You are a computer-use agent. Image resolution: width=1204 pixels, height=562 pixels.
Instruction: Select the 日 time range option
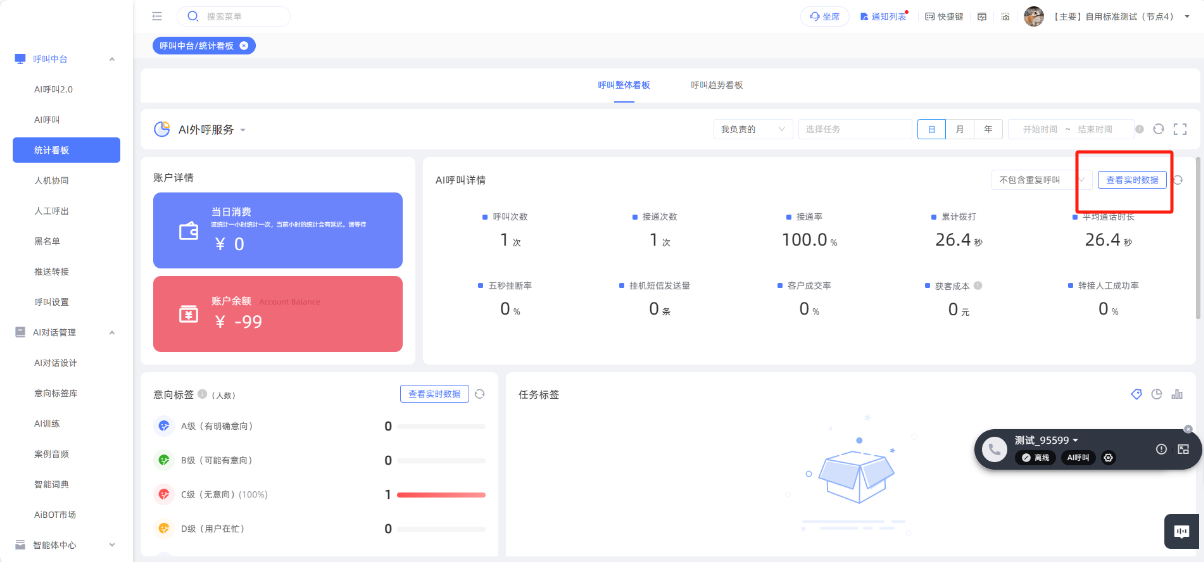[x=931, y=129]
